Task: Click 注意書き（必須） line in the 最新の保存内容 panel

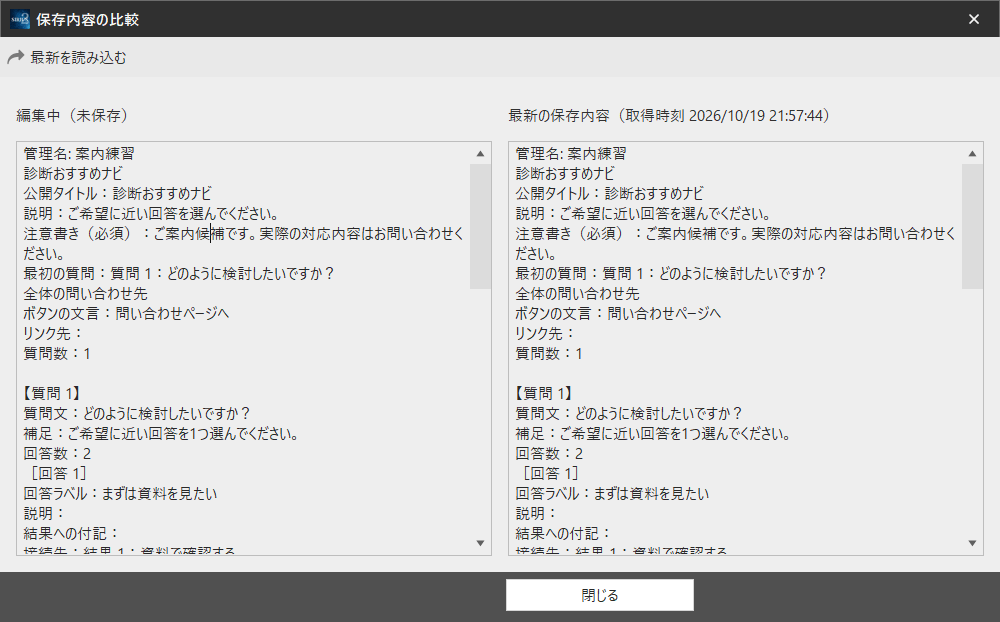Action: tap(735, 243)
